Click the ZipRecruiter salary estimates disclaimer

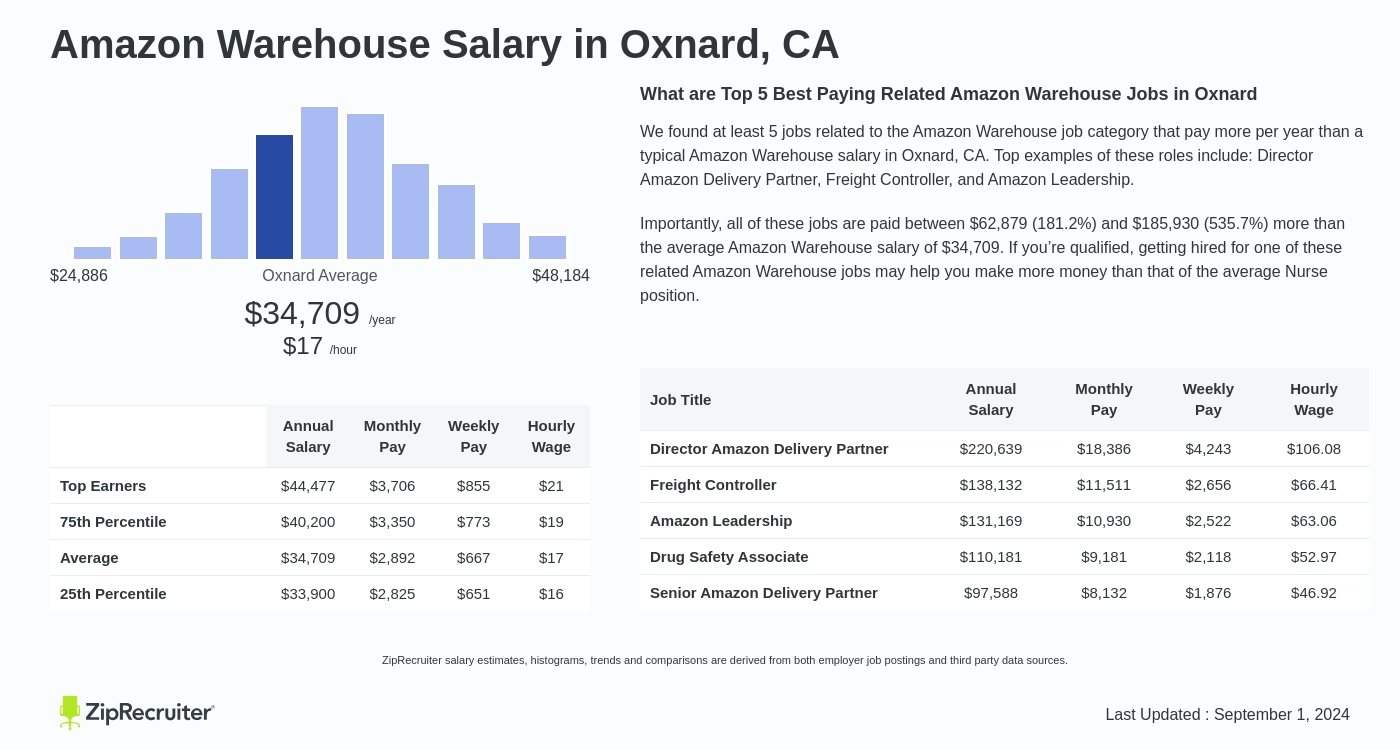tap(725, 660)
